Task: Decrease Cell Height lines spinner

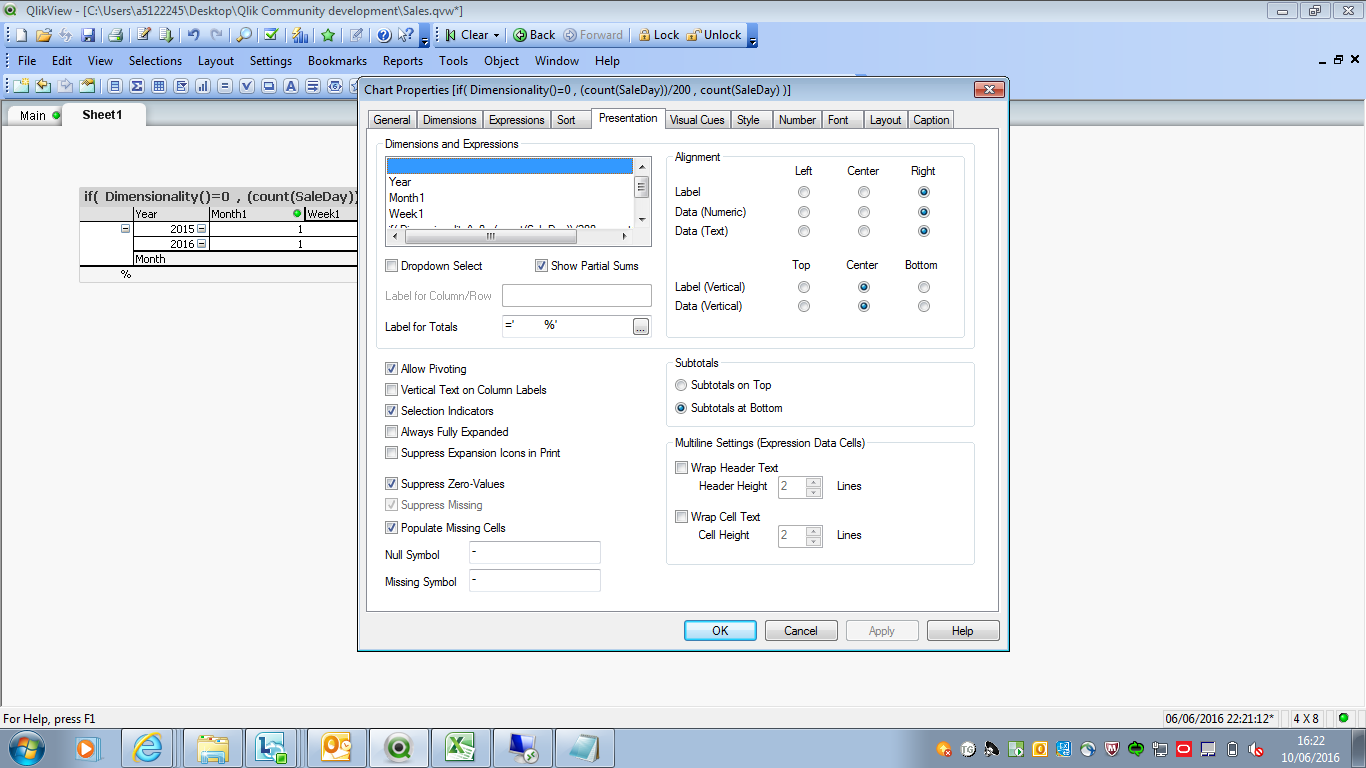Action: (814, 541)
